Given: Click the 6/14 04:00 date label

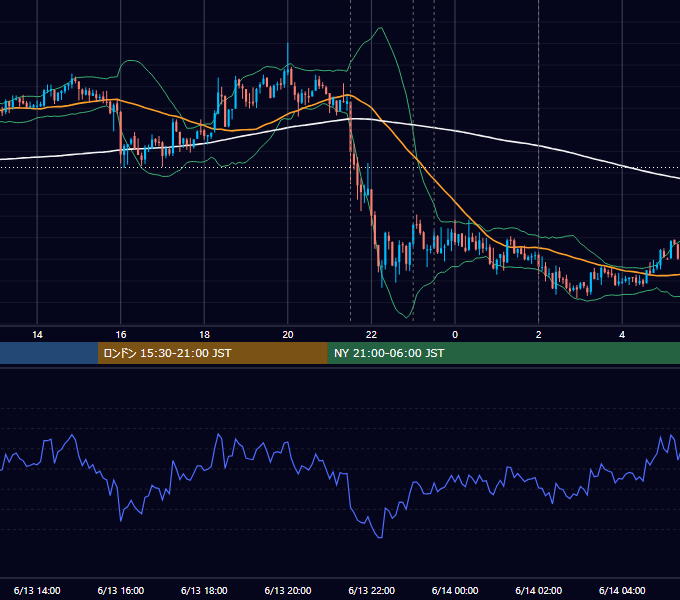Looking at the screenshot, I should click(x=622, y=590).
